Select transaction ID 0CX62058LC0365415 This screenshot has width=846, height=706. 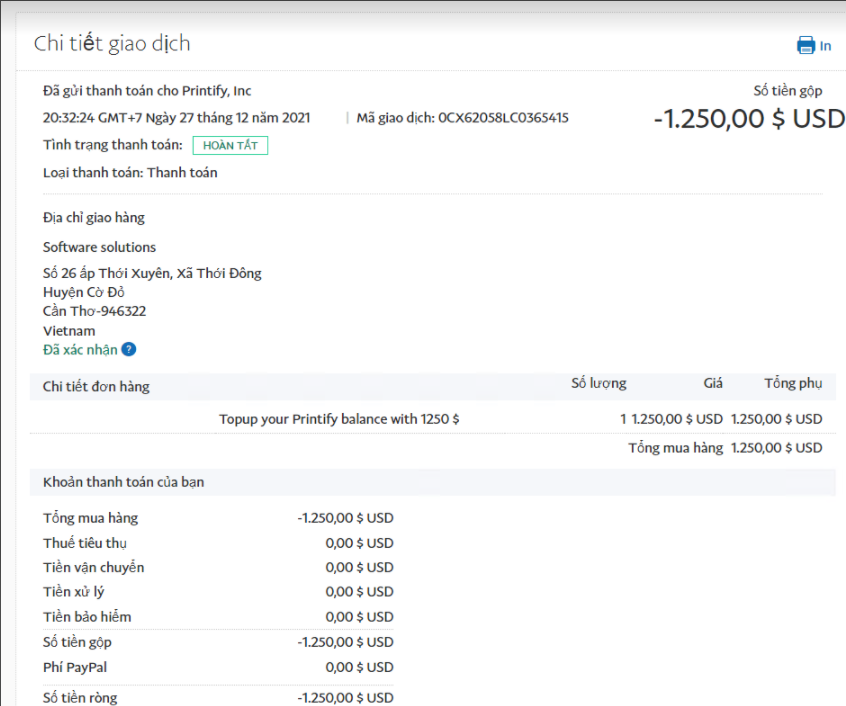coord(503,118)
